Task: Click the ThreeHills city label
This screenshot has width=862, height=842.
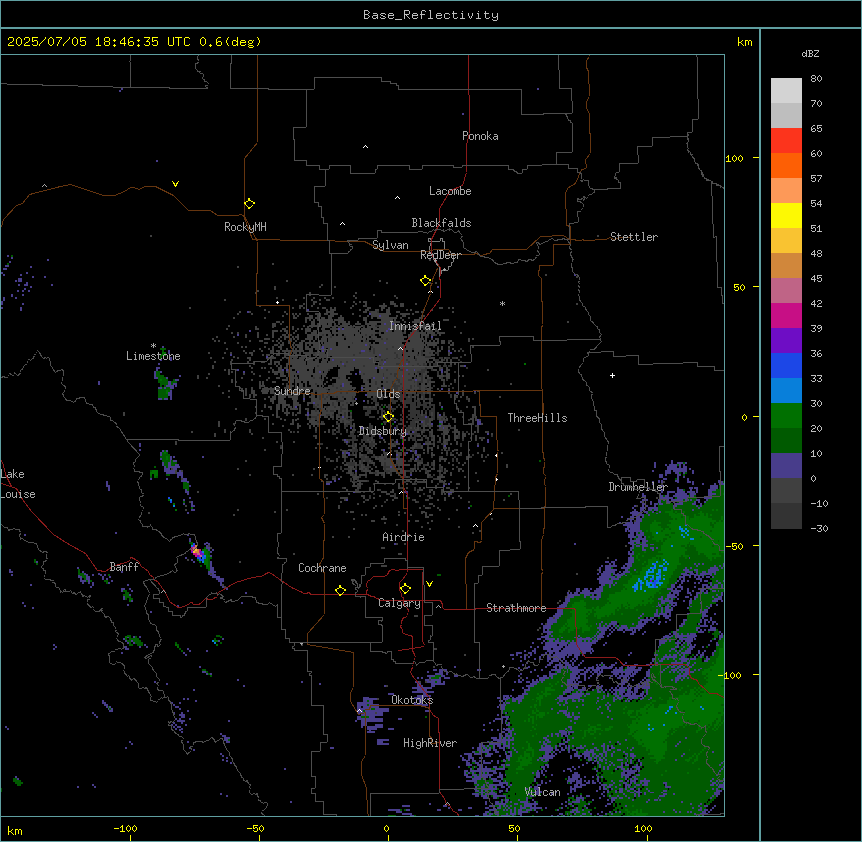Action: pos(537,418)
